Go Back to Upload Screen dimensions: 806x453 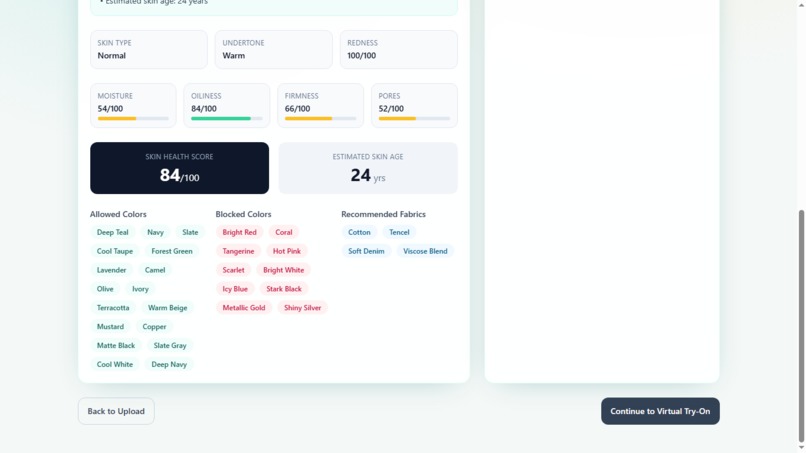pyautogui.click(x=116, y=411)
